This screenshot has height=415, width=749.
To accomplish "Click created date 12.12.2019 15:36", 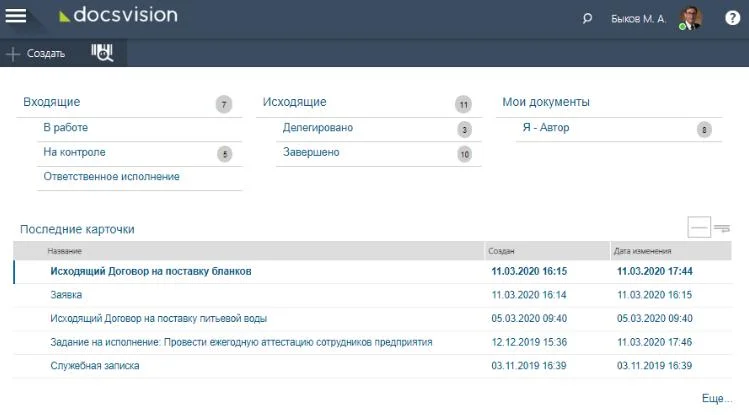I will tap(529, 342).
